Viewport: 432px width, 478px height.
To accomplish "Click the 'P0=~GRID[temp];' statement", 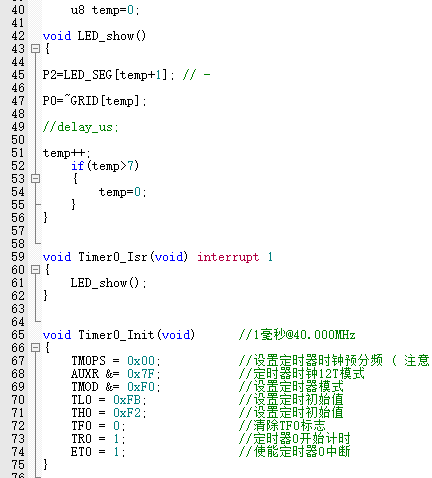I will point(94,101).
